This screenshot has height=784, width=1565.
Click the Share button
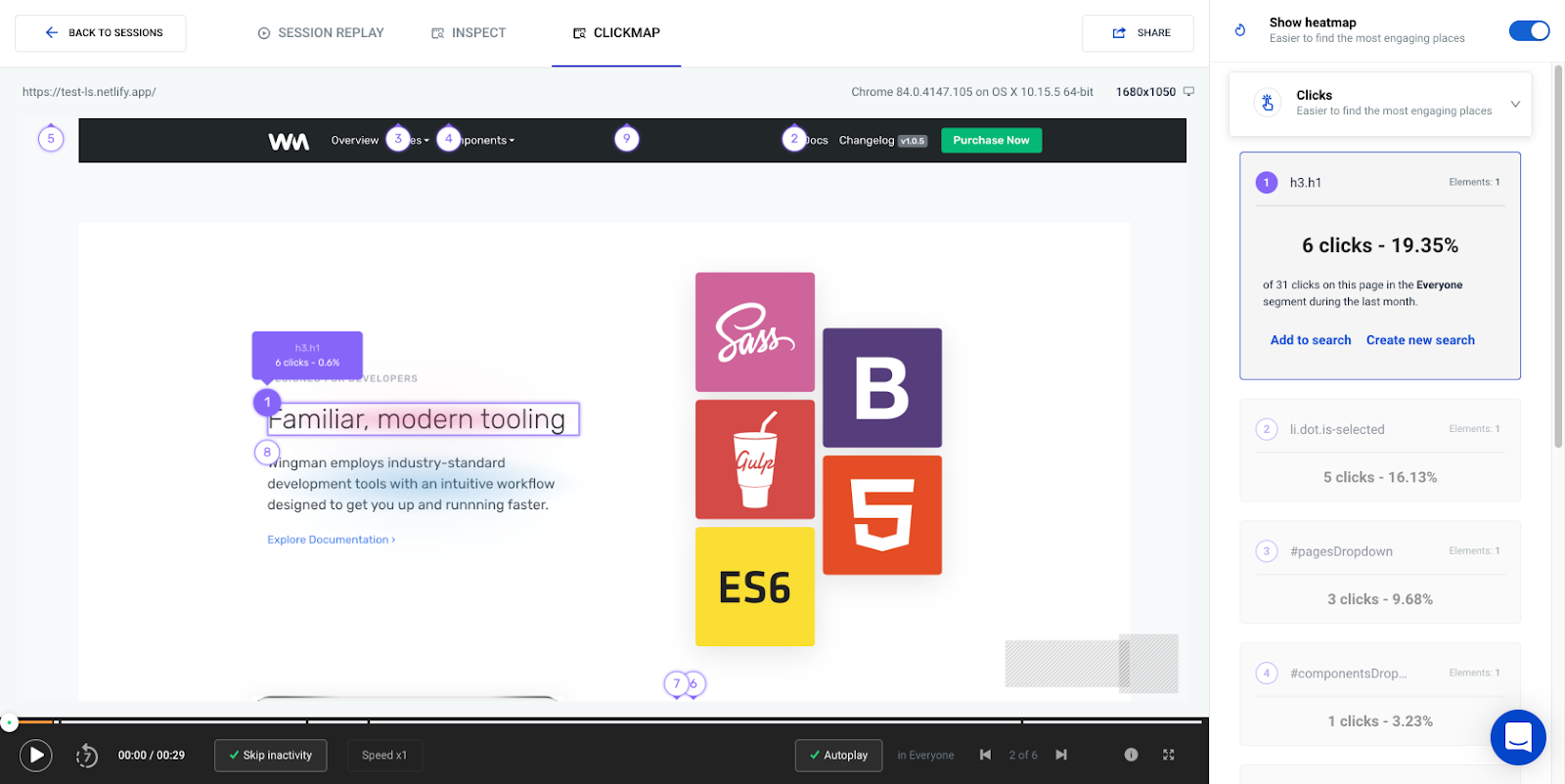(x=1138, y=32)
